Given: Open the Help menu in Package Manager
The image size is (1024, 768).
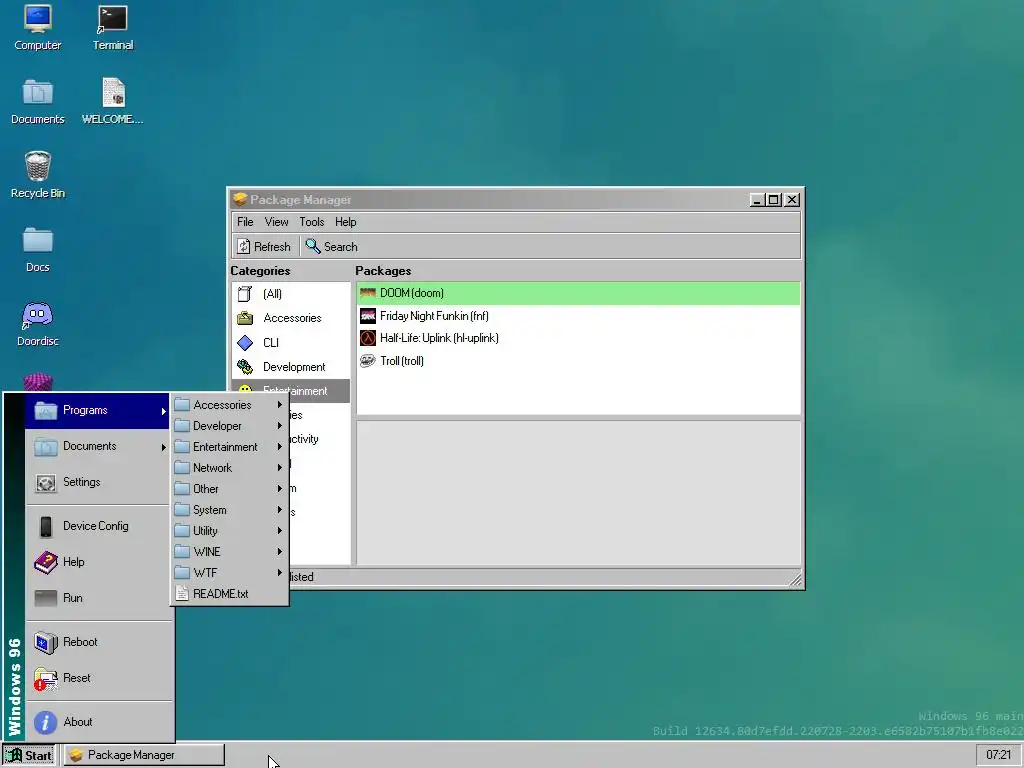Looking at the screenshot, I should pos(345,222).
